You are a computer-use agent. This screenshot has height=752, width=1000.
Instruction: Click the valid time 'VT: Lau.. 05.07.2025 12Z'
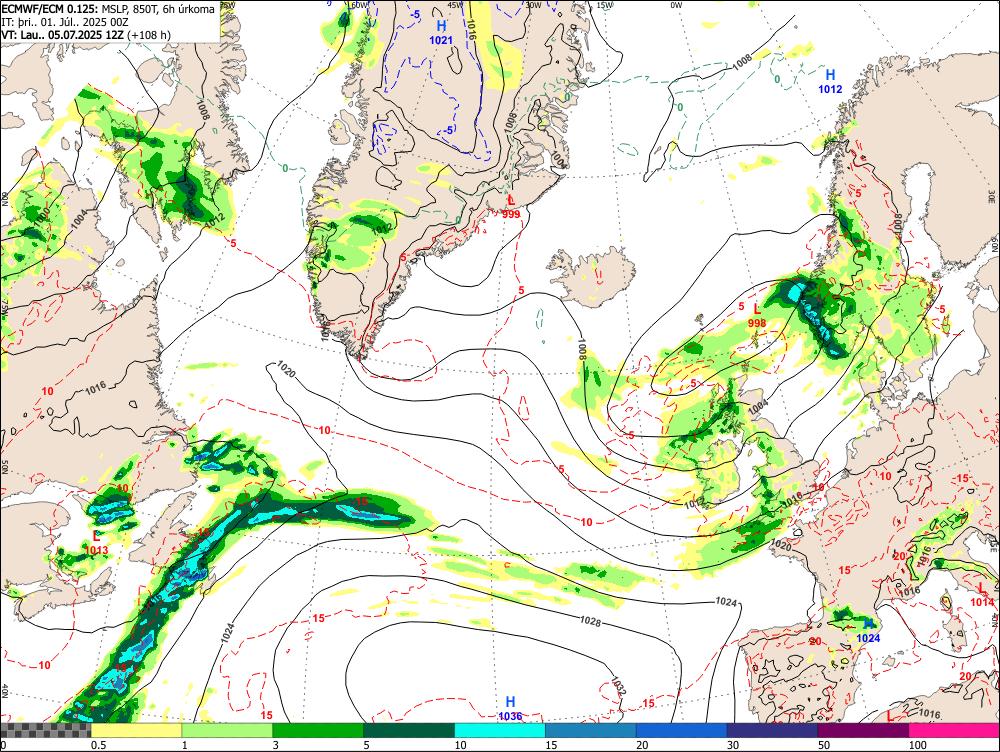pyautogui.click(x=62, y=34)
